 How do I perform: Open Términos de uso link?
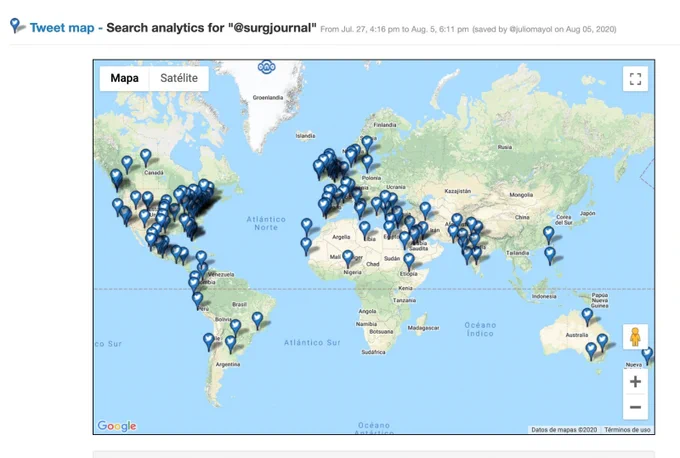(x=627, y=430)
